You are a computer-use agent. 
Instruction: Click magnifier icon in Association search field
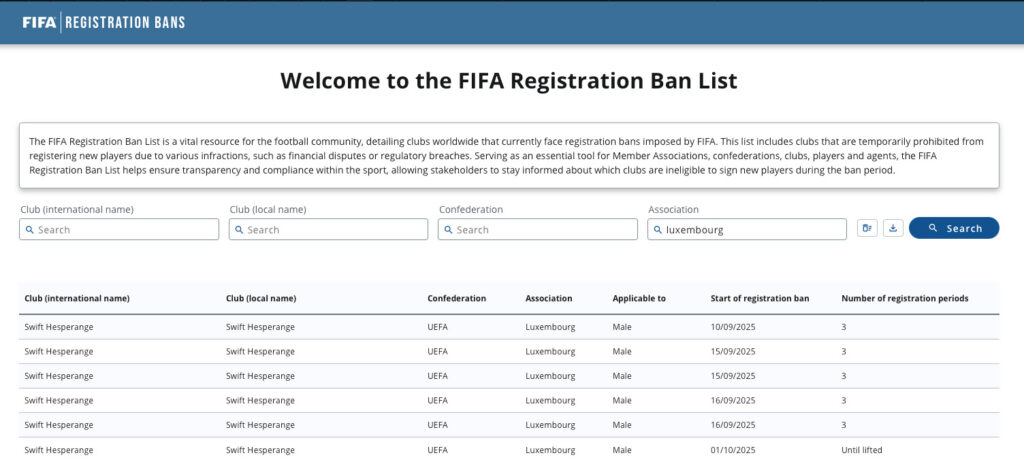(x=657, y=230)
